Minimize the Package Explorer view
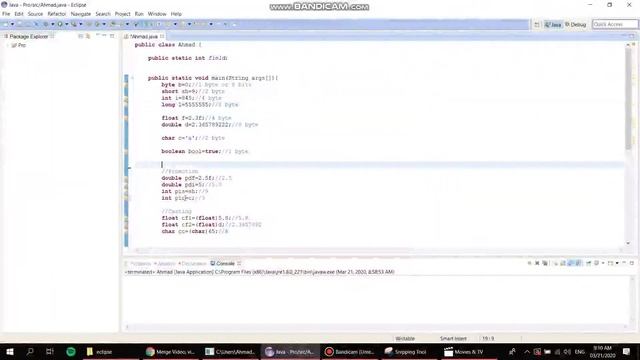640x360 pixels. tap(104, 36)
